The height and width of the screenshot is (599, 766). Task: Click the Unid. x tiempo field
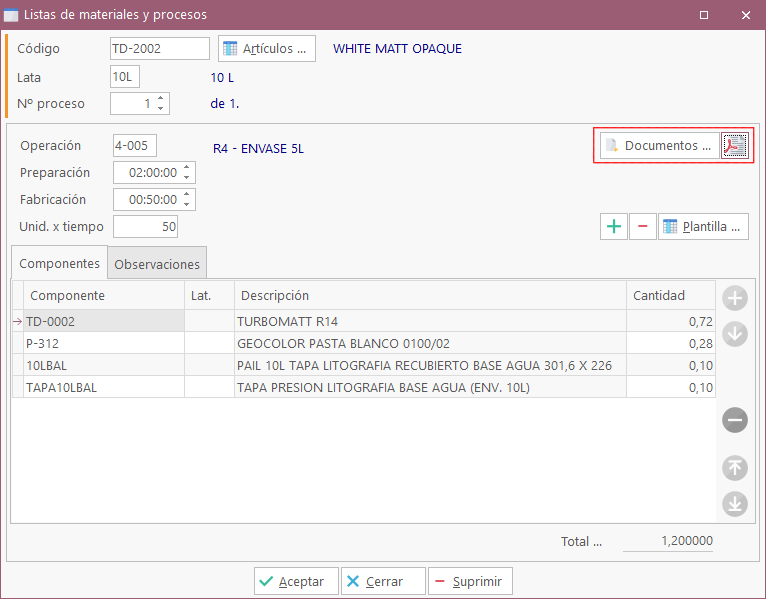click(x=146, y=227)
